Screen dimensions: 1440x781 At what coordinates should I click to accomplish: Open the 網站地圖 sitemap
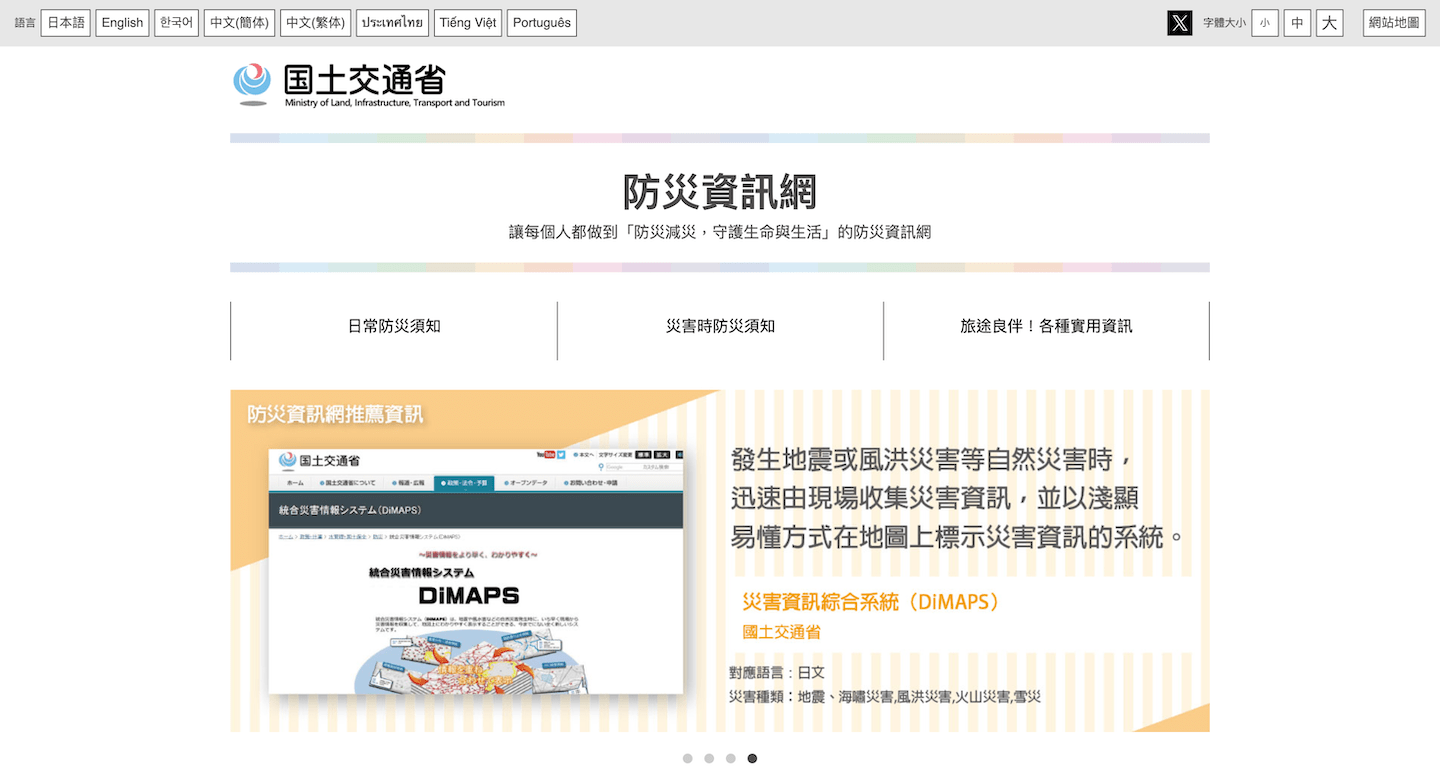point(1394,23)
